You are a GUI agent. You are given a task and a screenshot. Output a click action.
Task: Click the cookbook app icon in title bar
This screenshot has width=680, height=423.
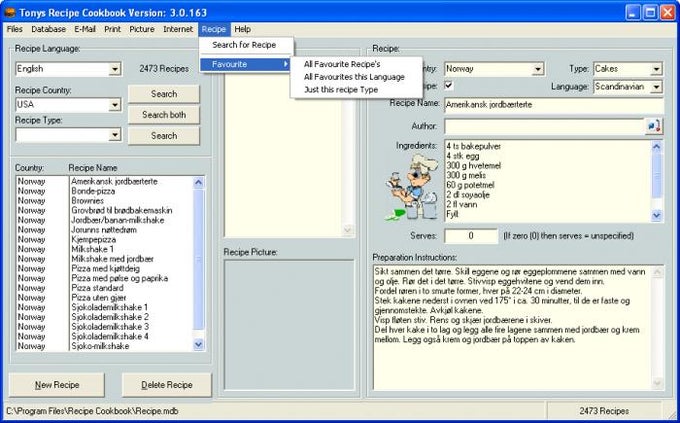tap(10, 13)
